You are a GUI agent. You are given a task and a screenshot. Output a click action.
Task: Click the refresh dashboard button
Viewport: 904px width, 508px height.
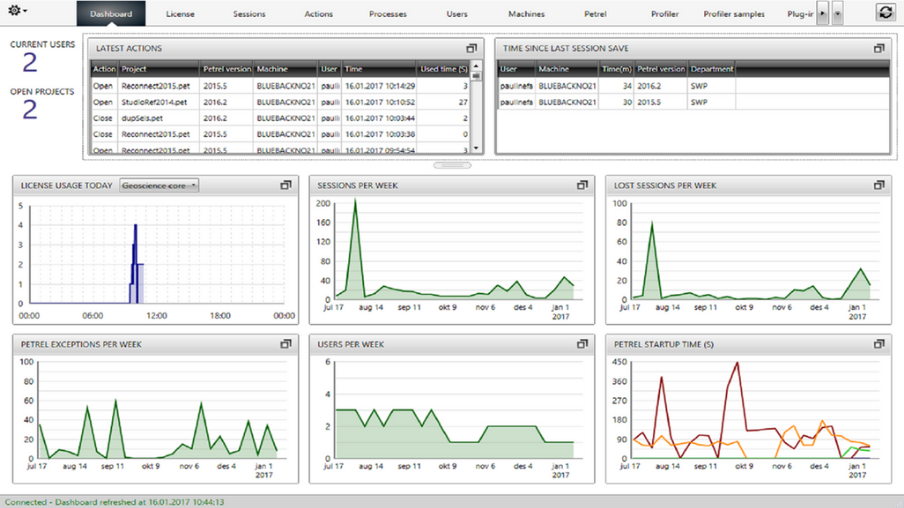[x=885, y=12]
